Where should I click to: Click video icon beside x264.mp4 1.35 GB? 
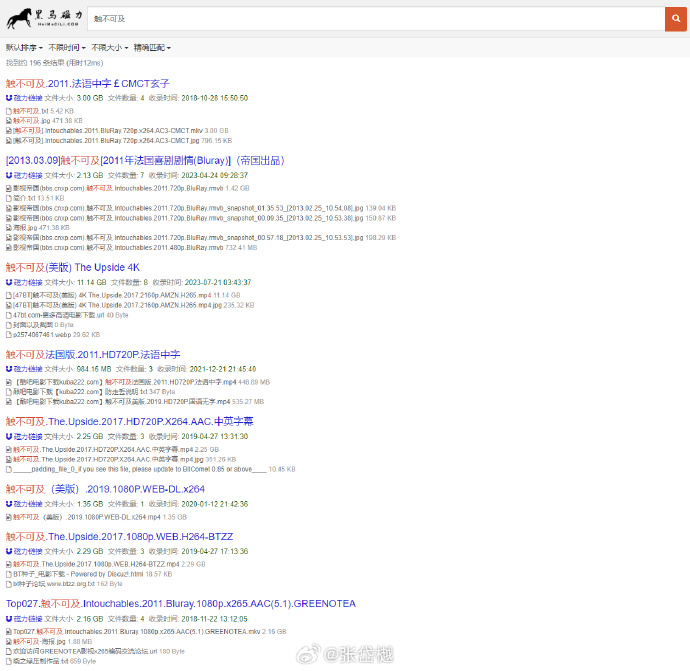(x=9, y=517)
